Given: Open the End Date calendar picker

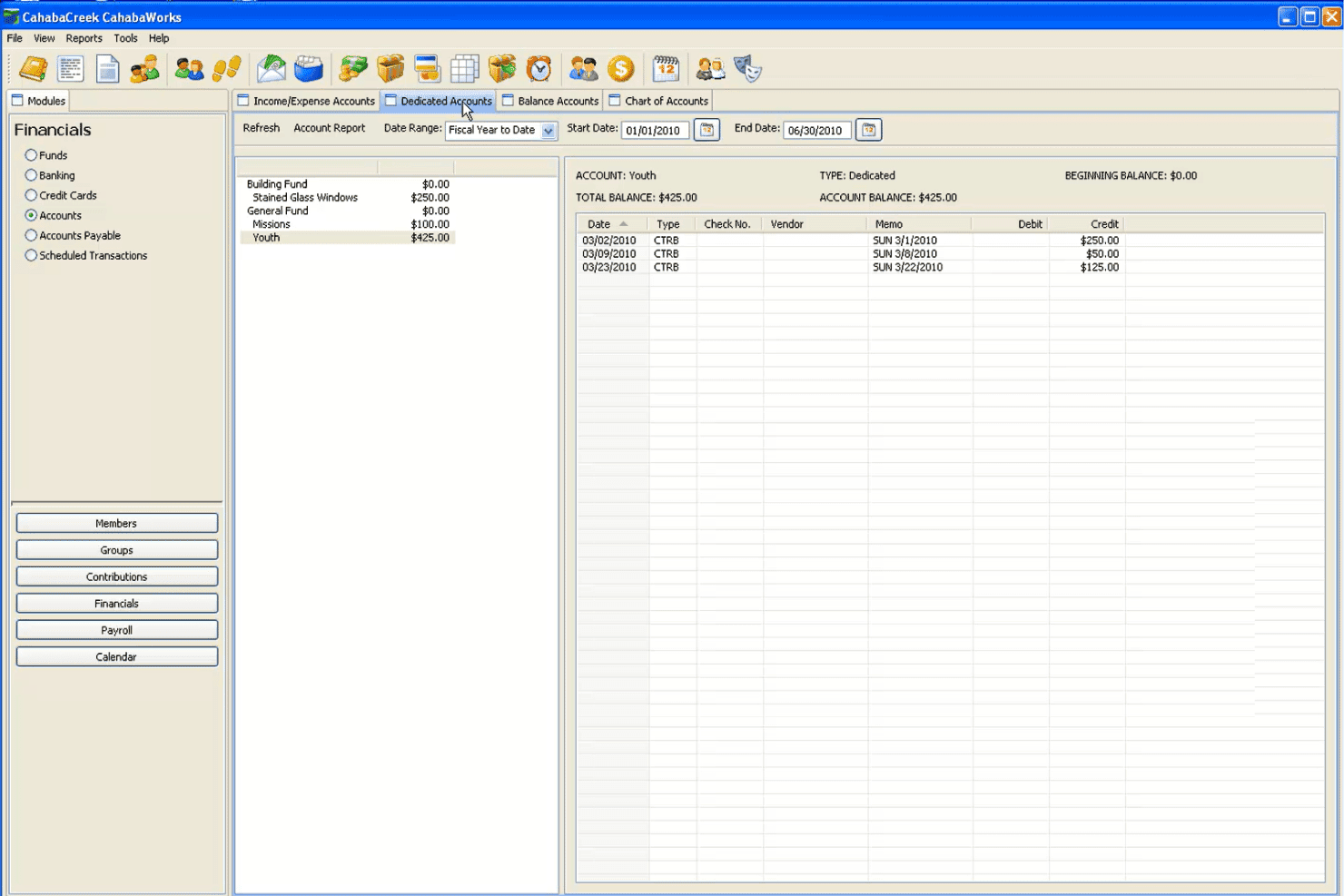Looking at the screenshot, I should 868,130.
